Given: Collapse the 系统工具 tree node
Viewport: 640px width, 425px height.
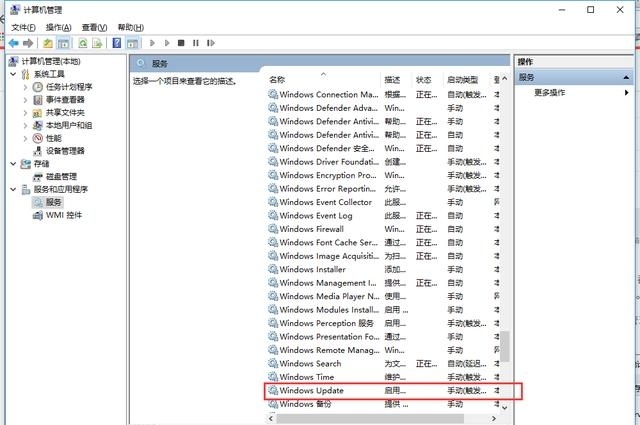Looking at the screenshot, I should 13,74.
